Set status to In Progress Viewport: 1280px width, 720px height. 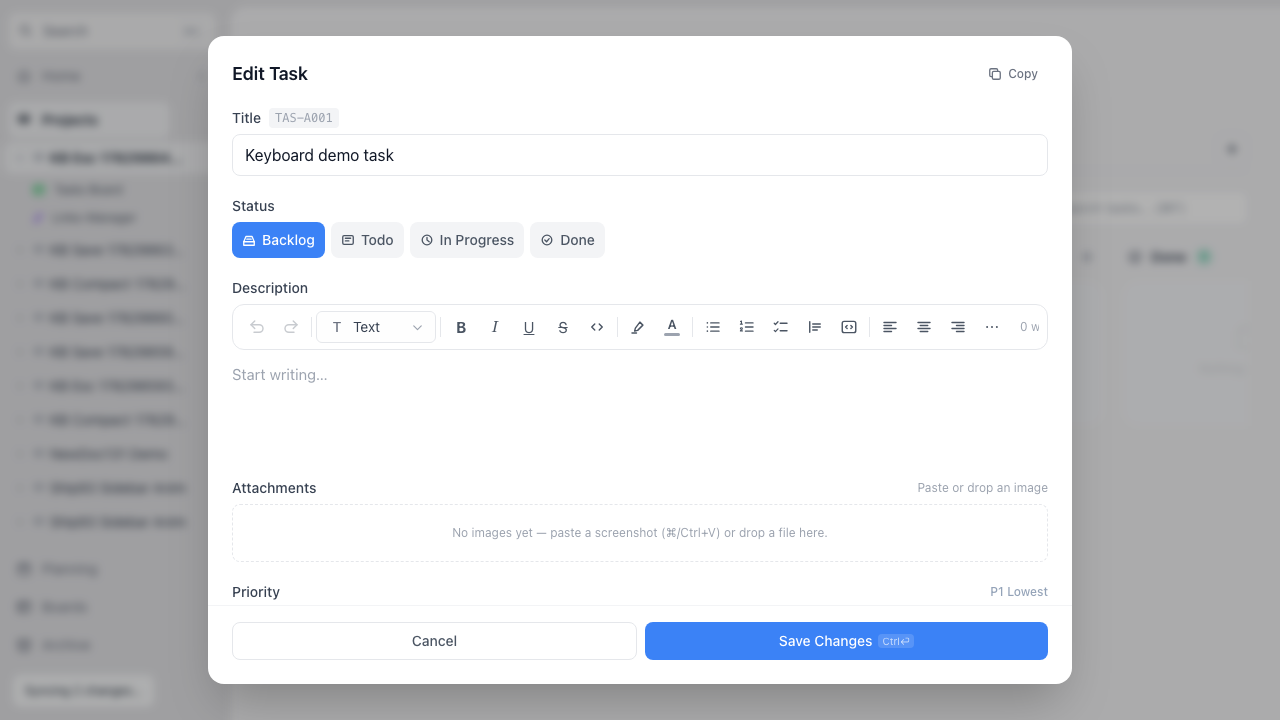click(467, 240)
